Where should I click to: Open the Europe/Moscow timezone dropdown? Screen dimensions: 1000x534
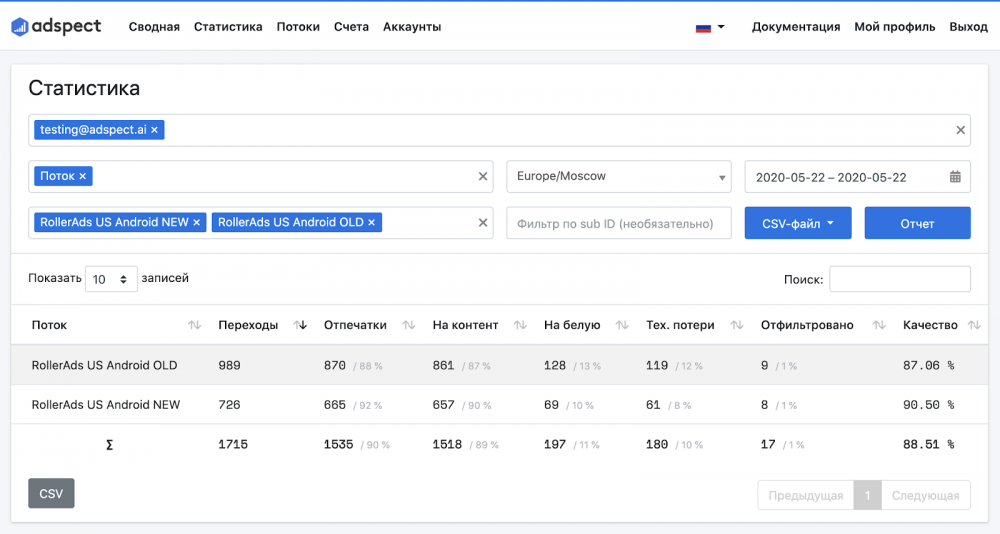tap(619, 177)
